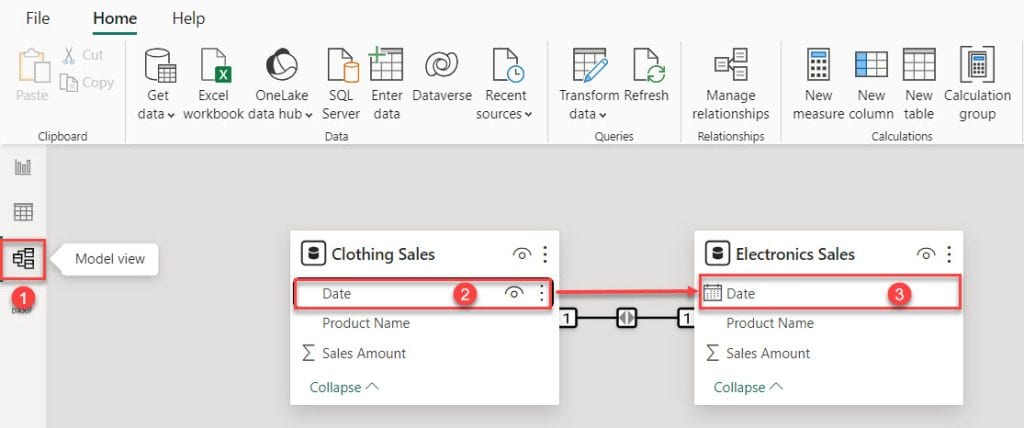Select Date field in Clothing Sales
This screenshot has width=1024, height=428.
[423, 294]
